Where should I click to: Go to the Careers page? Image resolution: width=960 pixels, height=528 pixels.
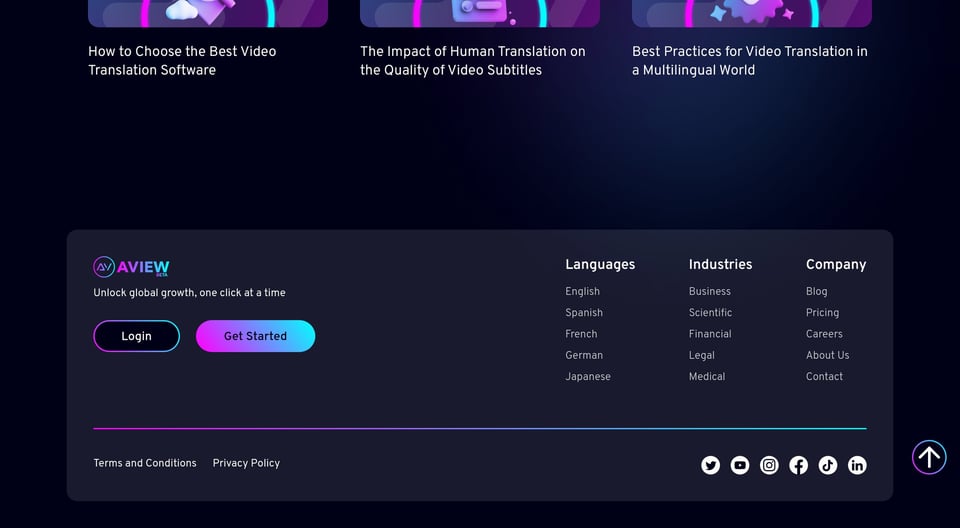824,334
